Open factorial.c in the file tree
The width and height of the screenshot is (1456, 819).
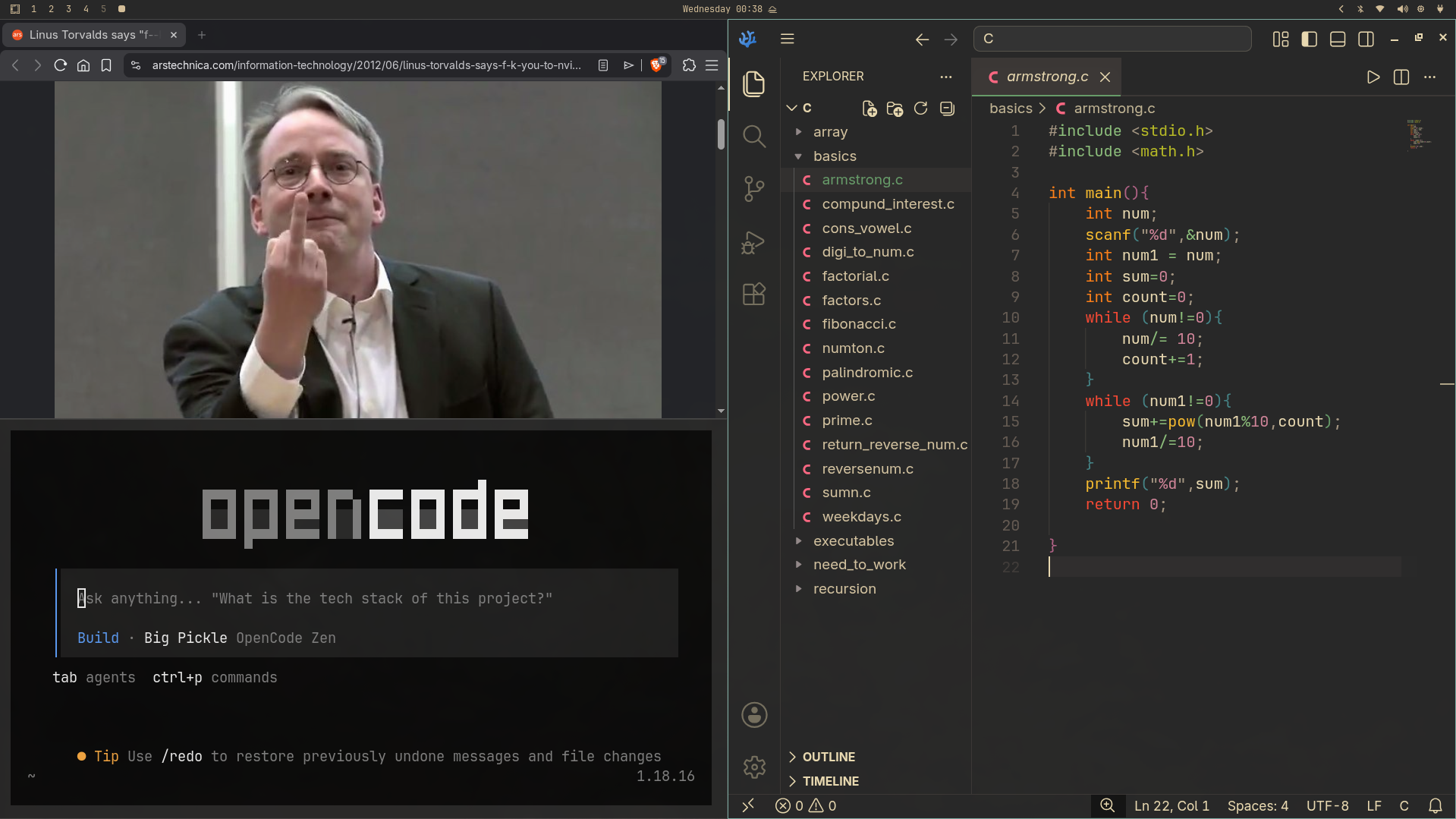(x=855, y=276)
